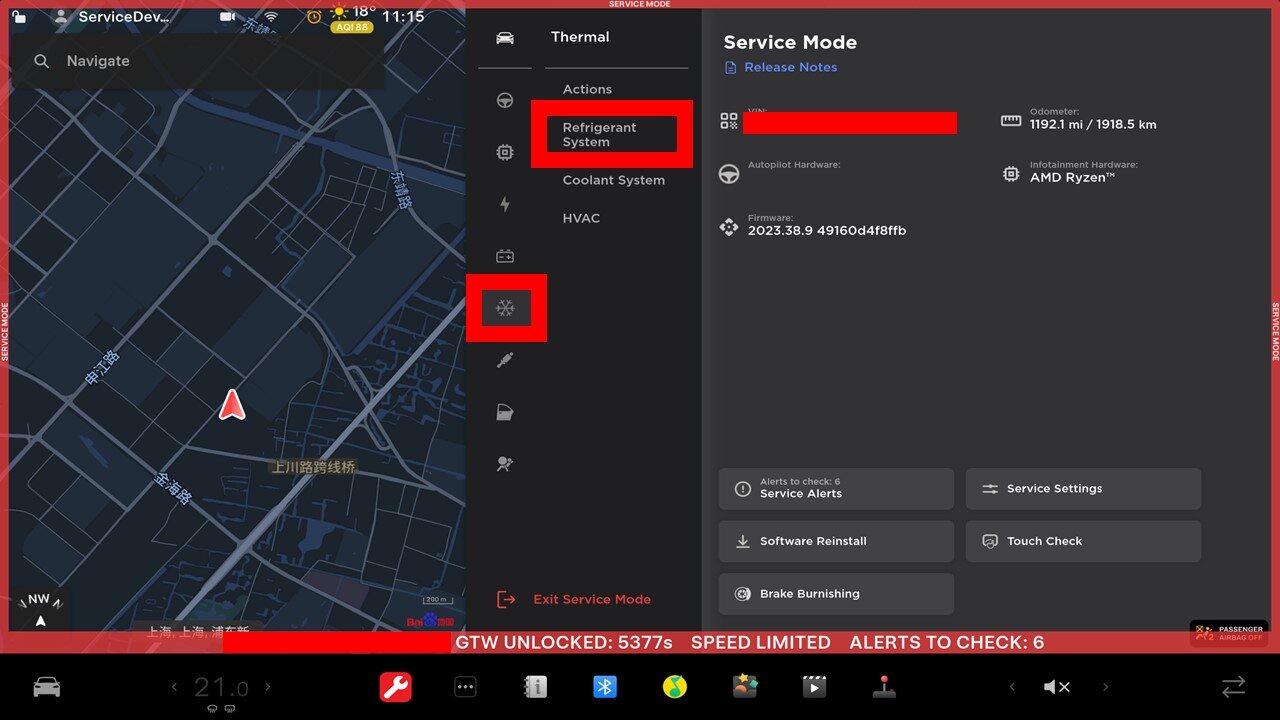Open the Bluetooth app in bottom bar
This screenshot has height=720, width=1280.
tap(605, 687)
